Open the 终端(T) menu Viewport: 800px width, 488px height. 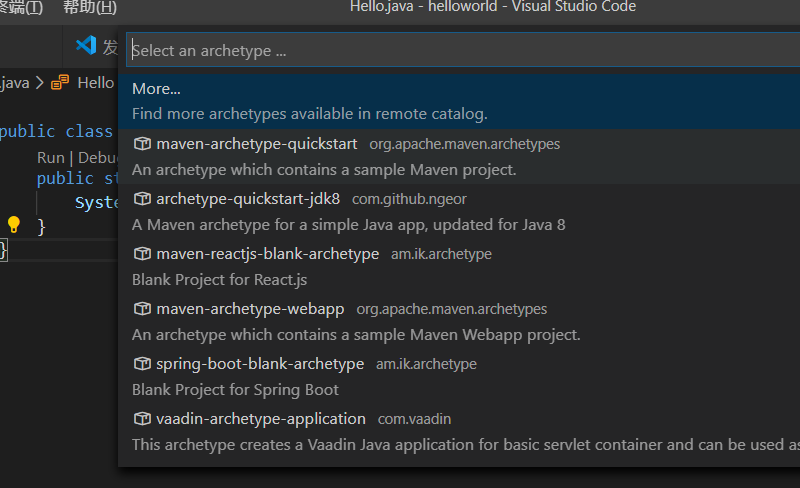(x=20, y=8)
